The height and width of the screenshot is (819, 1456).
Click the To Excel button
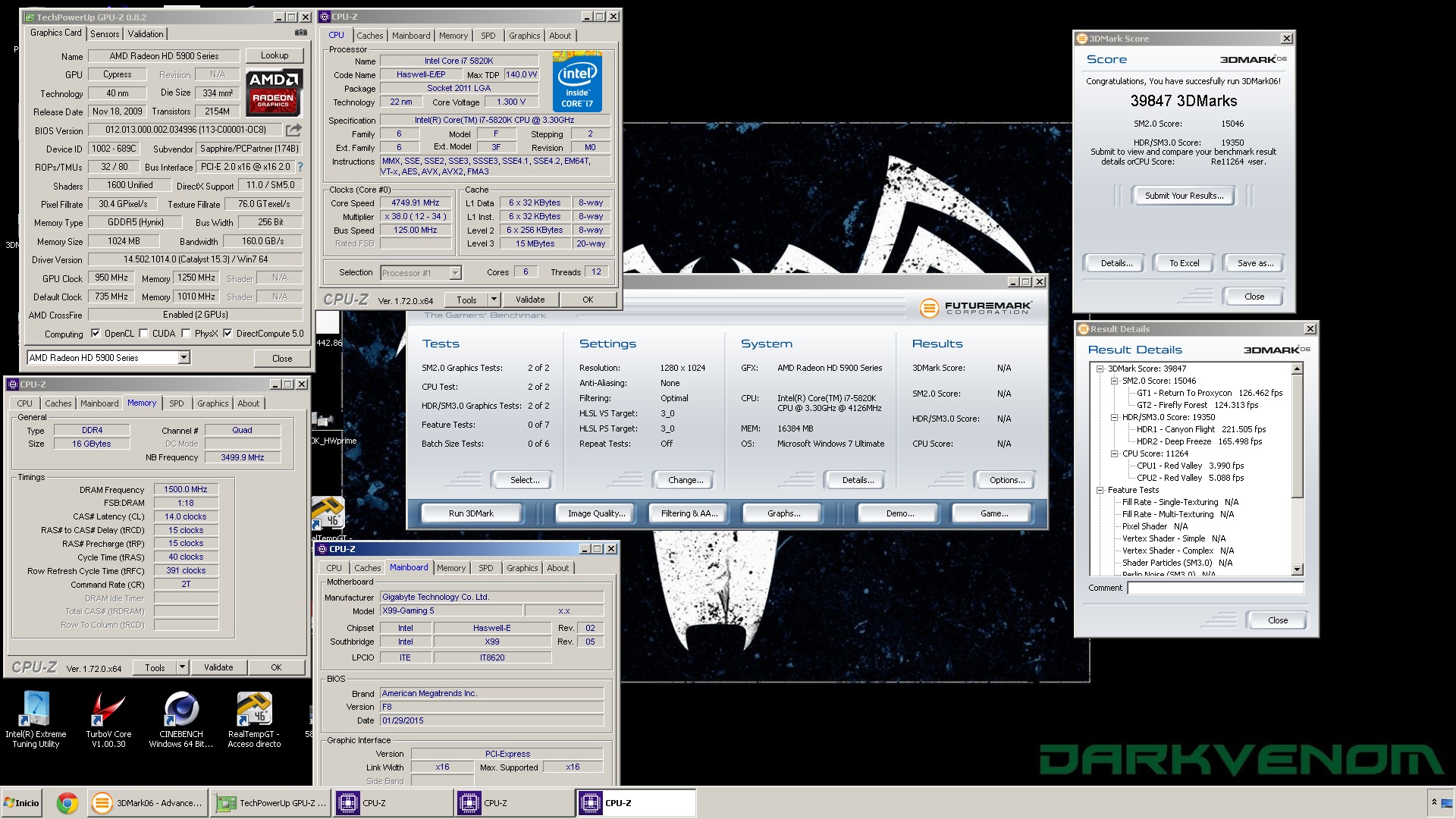point(1184,263)
